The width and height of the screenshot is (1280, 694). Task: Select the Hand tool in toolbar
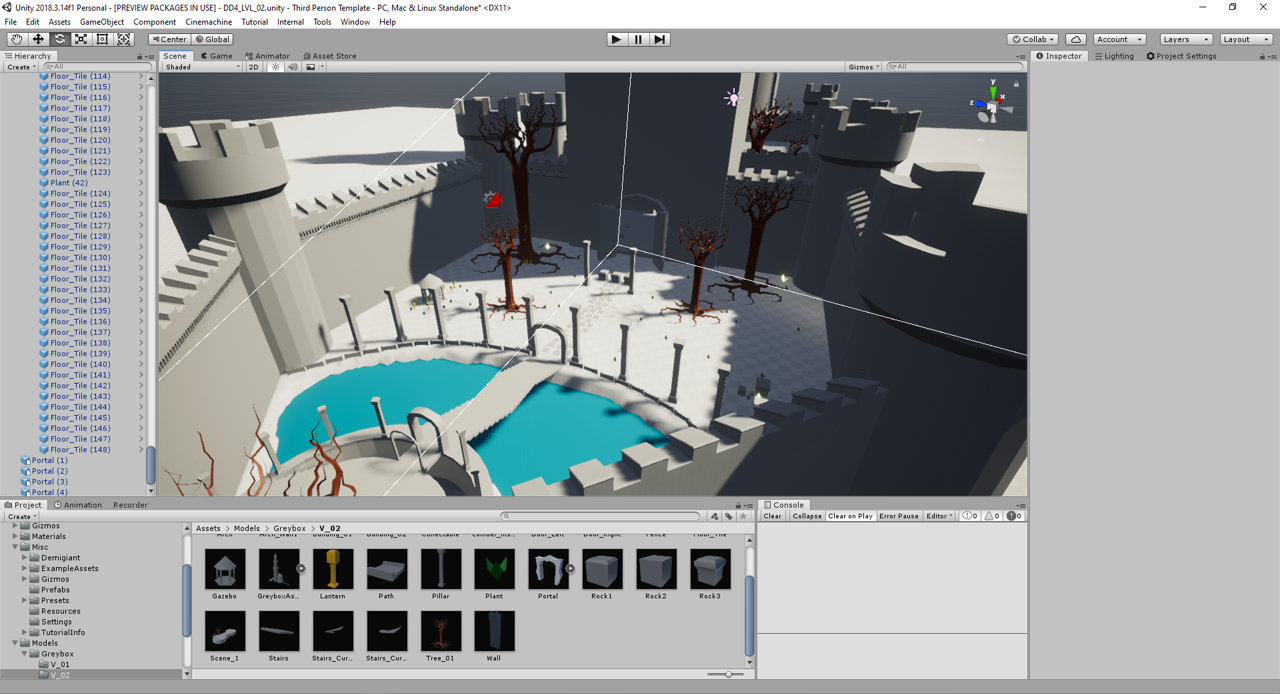point(17,39)
